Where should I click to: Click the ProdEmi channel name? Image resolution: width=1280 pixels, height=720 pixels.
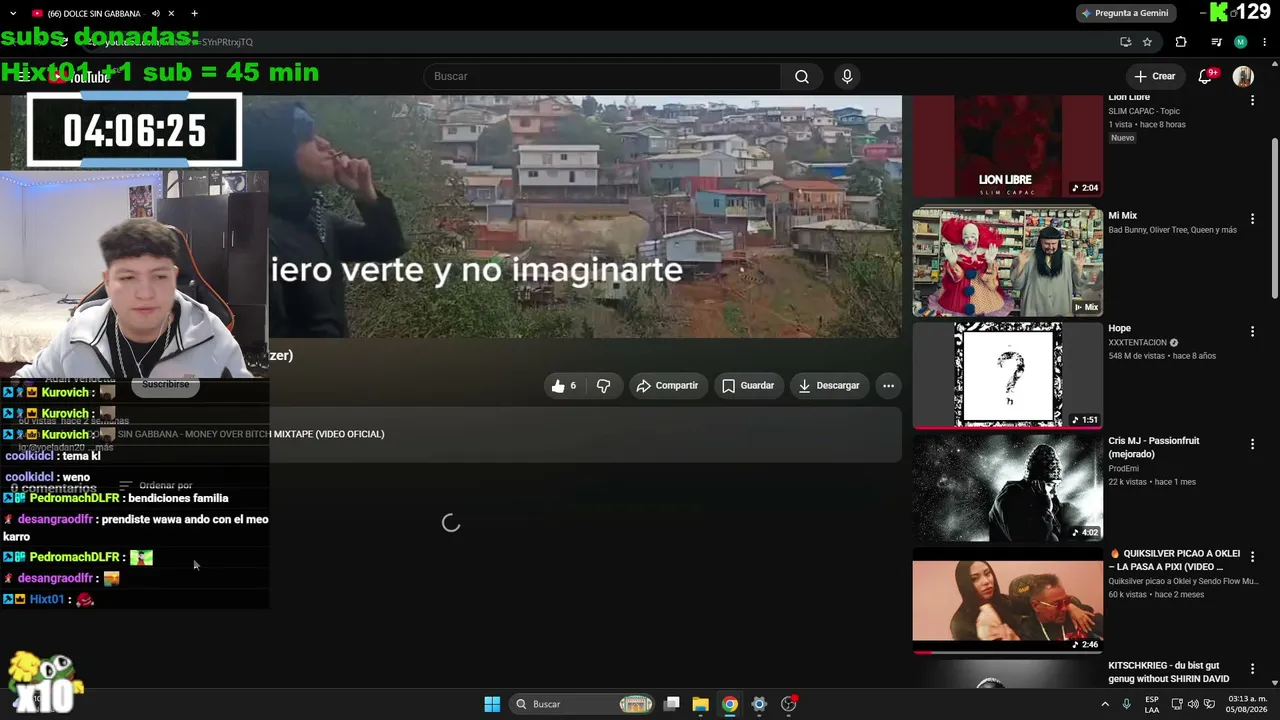click(1124, 469)
